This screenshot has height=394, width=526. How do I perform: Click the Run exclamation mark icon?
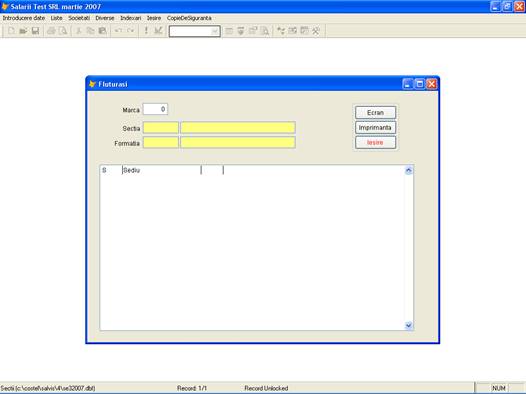point(146,31)
